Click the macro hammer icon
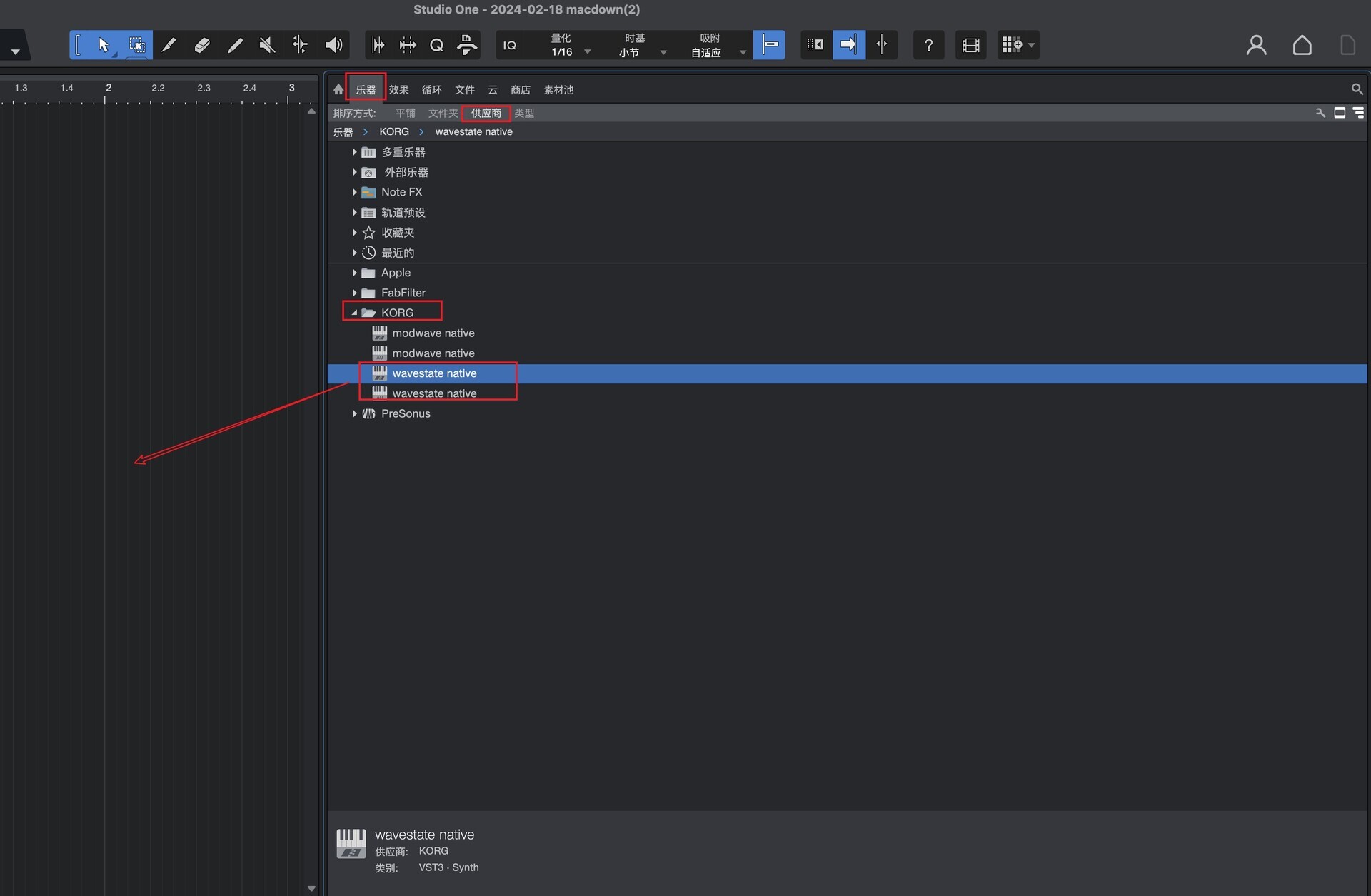This screenshot has width=1371, height=896. [467, 45]
